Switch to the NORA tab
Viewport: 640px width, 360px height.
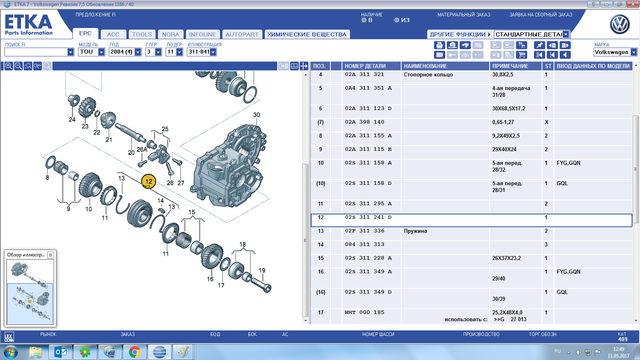click(170, 34)
